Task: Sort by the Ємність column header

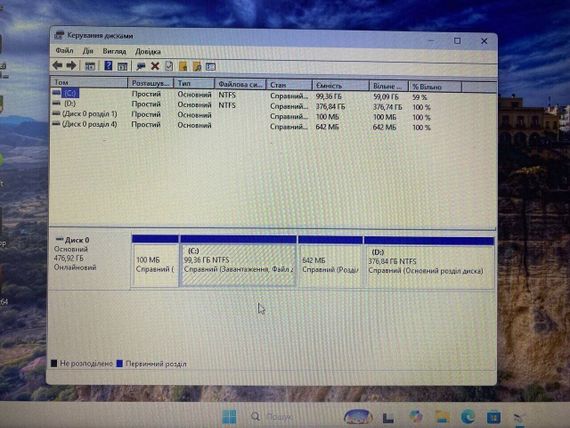Action: (341, 85)
